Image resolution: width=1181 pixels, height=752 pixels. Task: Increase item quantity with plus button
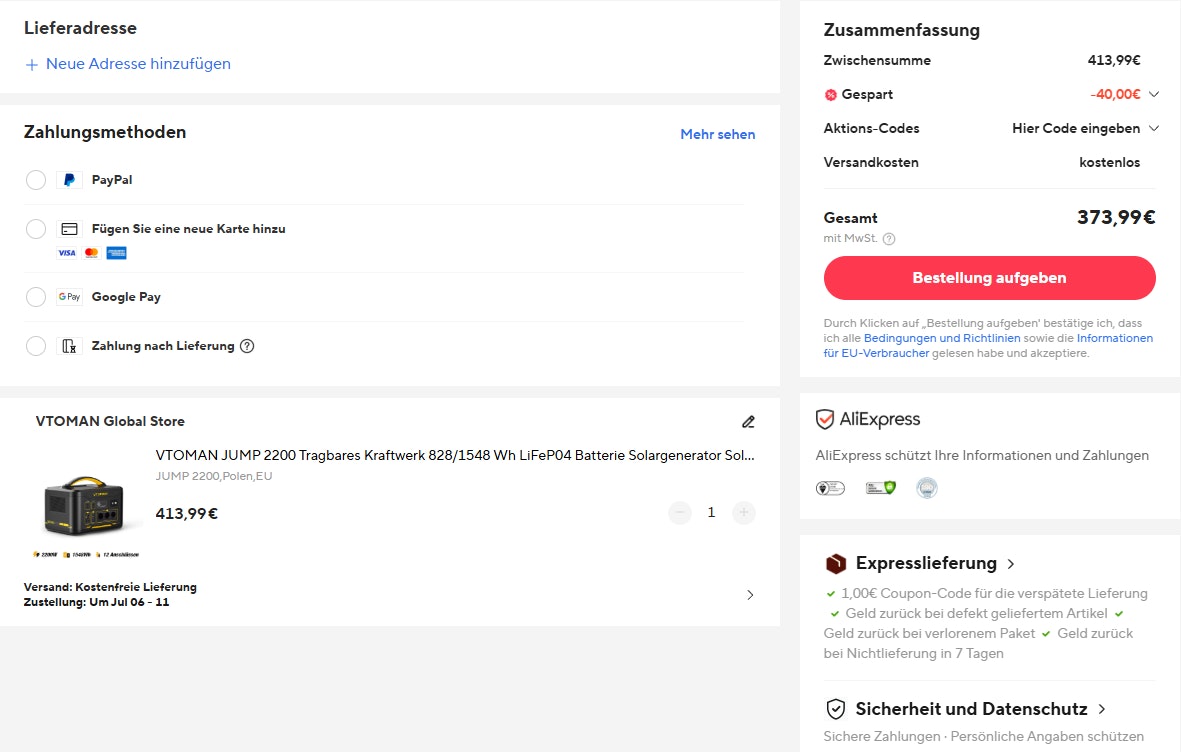click(743, 513)
